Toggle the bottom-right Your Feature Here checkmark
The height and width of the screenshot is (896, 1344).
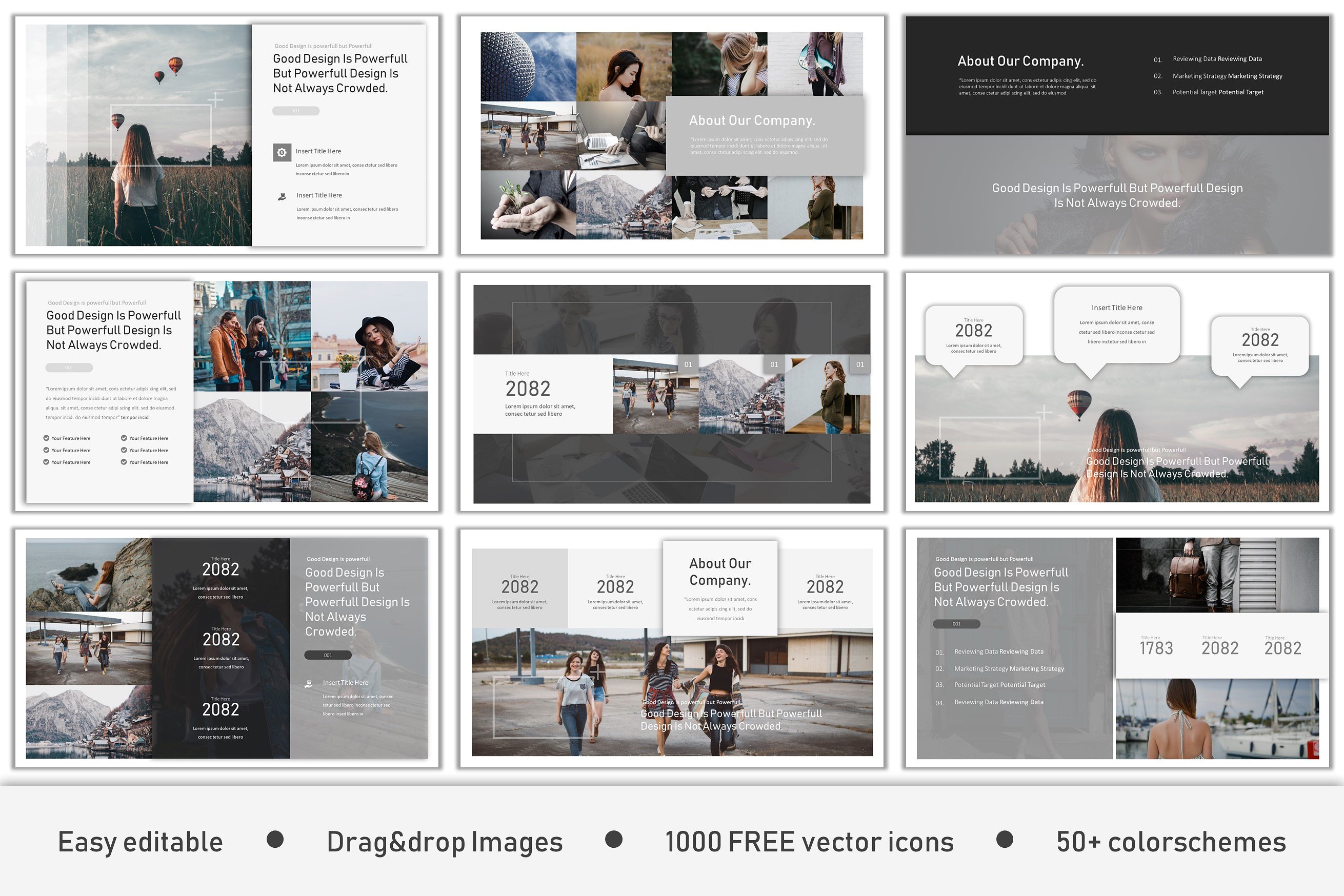(x=124, y=462)
